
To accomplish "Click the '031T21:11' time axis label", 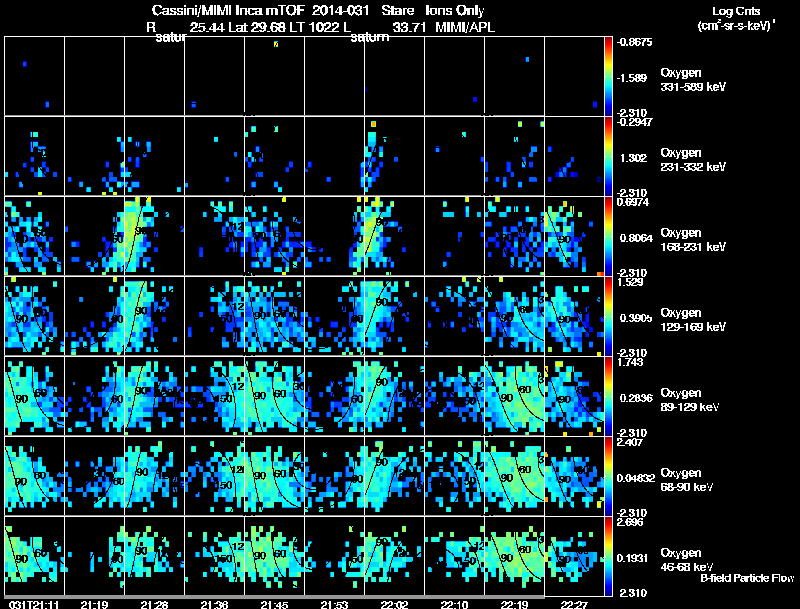I will (34, 604).
